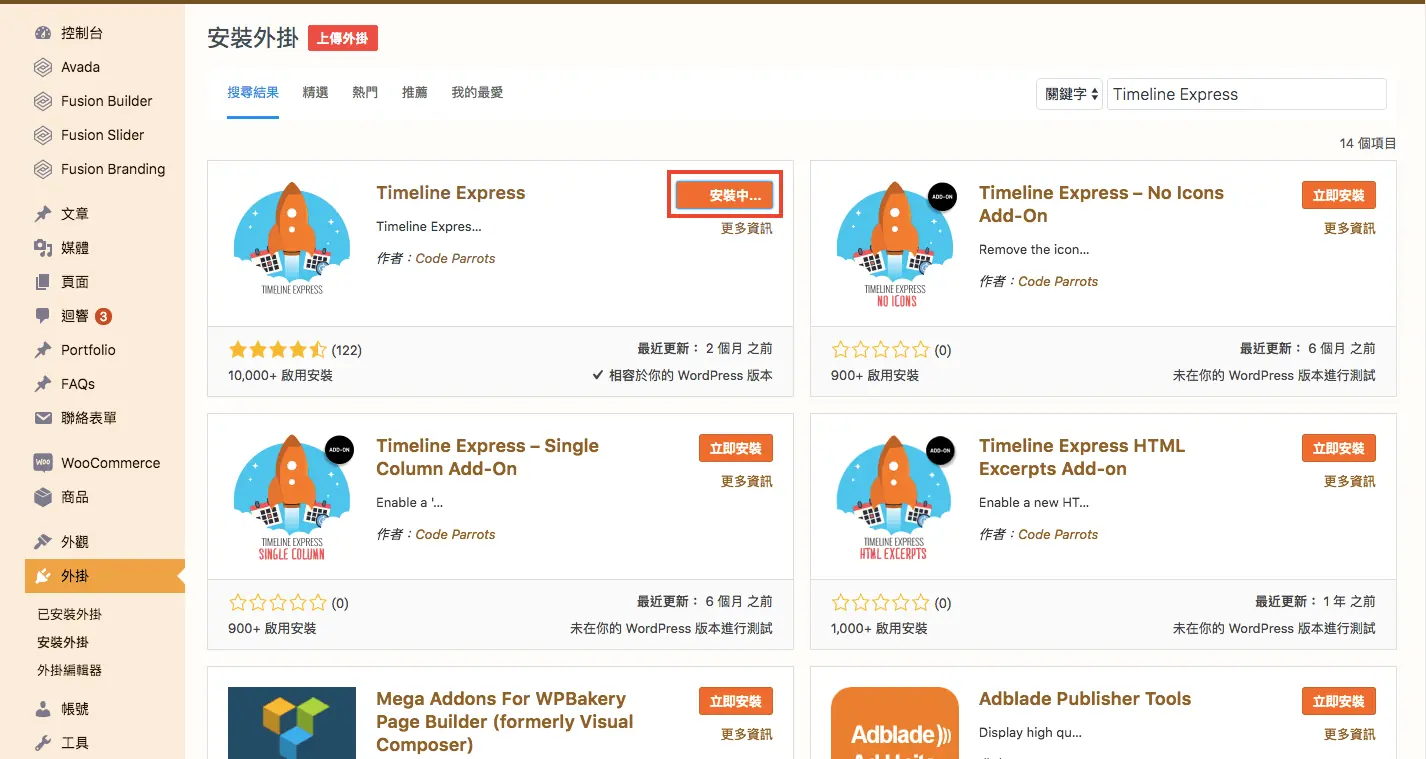Click the box icon next to 商品
1426x759 pixels.
tap(43, 497)
